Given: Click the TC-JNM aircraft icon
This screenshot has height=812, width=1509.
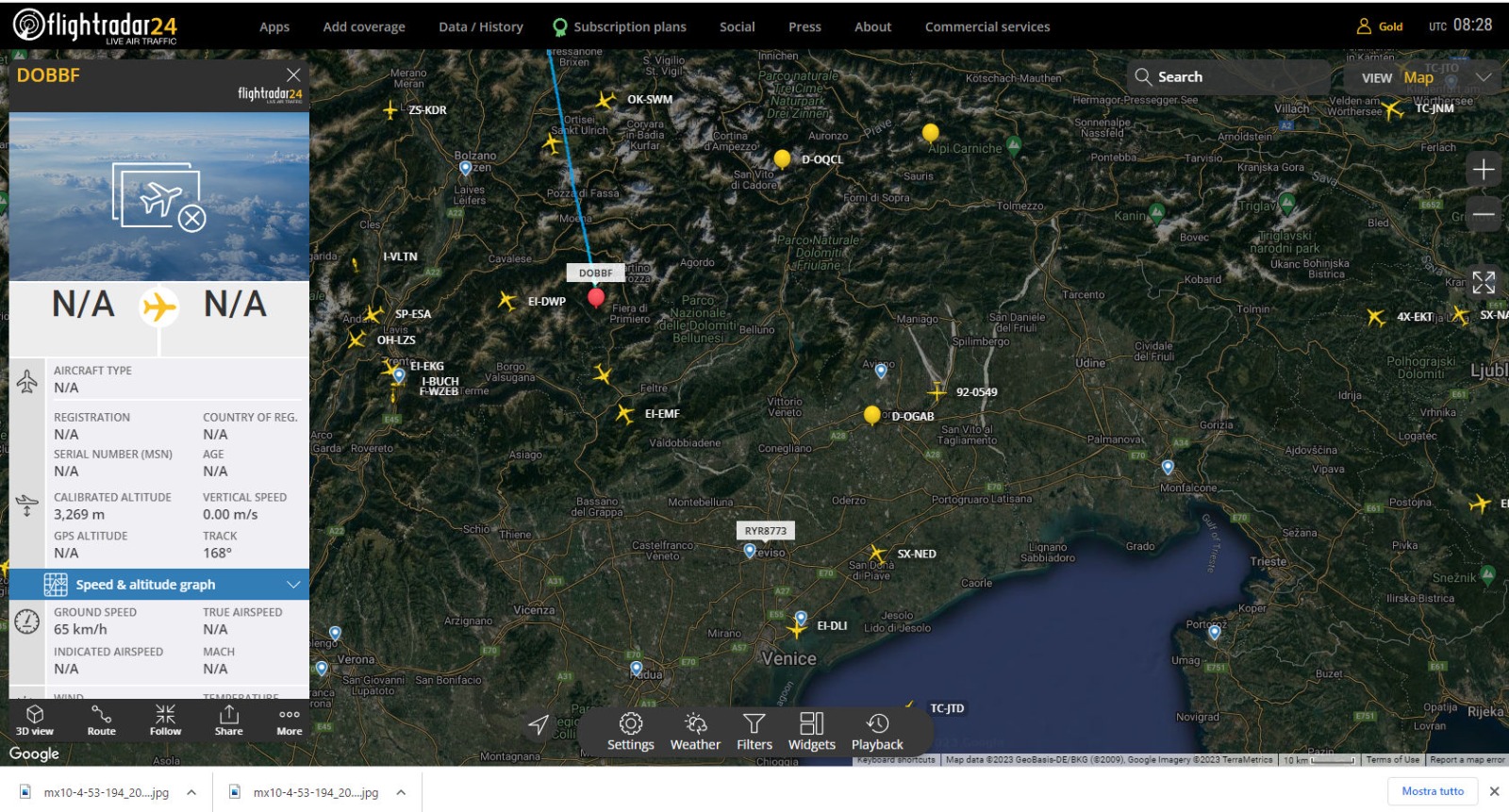Looking at the screenshot, I should tap(1394, 110).
